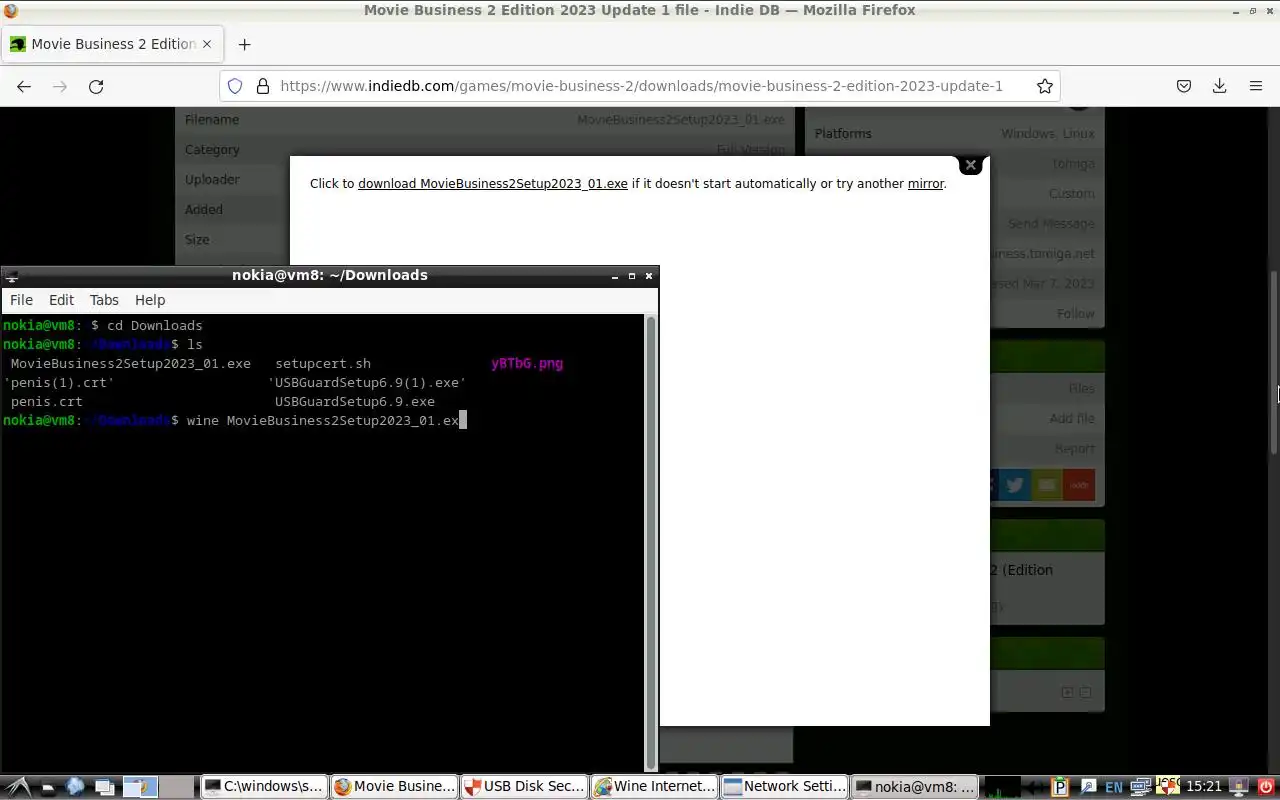Click the clipboard P icon in system tray
The width and height of the screenshot is (1280, 800).
(x=1061, y=787)
